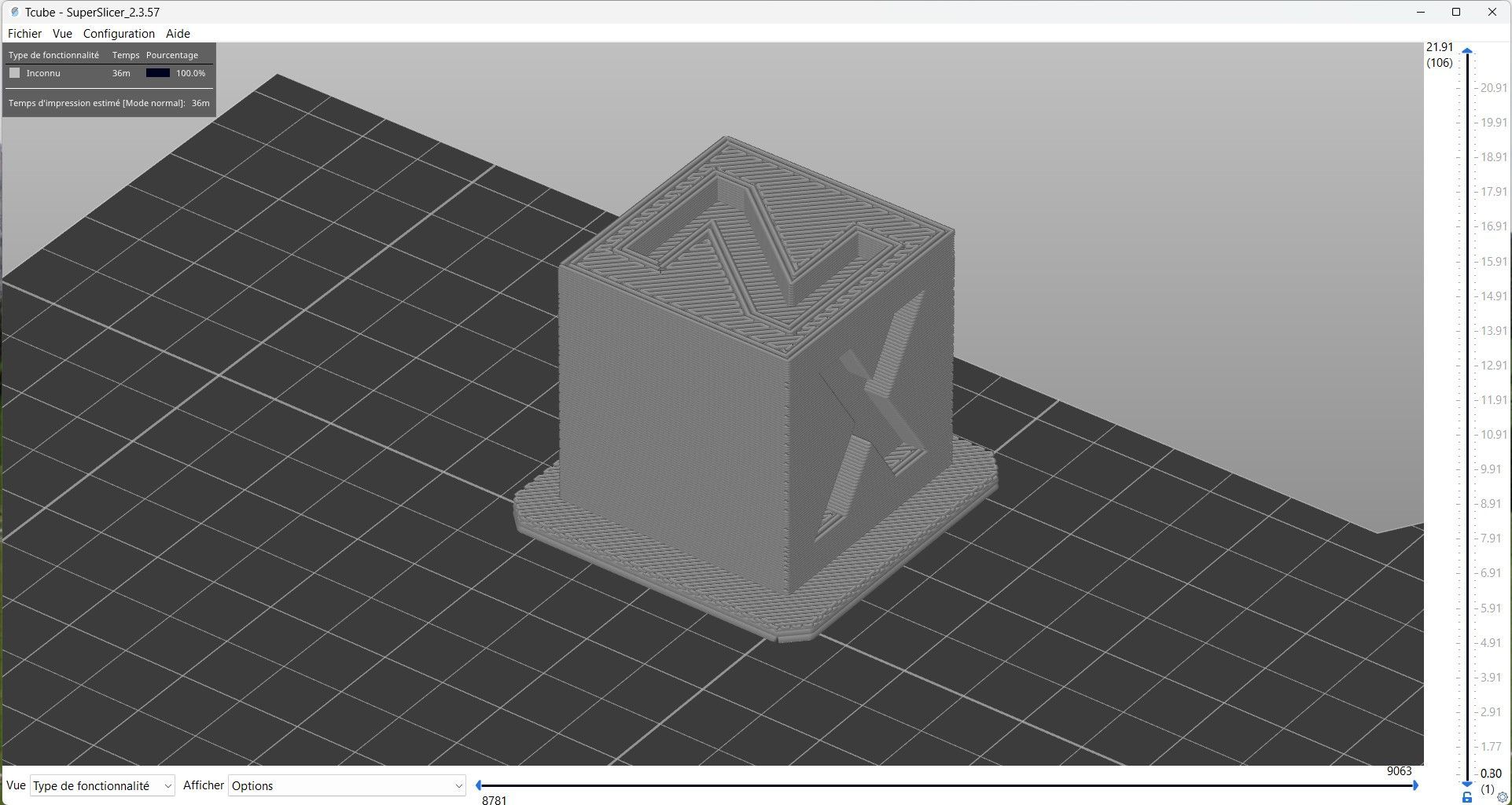Click the 20.91 mark on layer ruler
The image size is (1512, 805).
point(1494,88)
